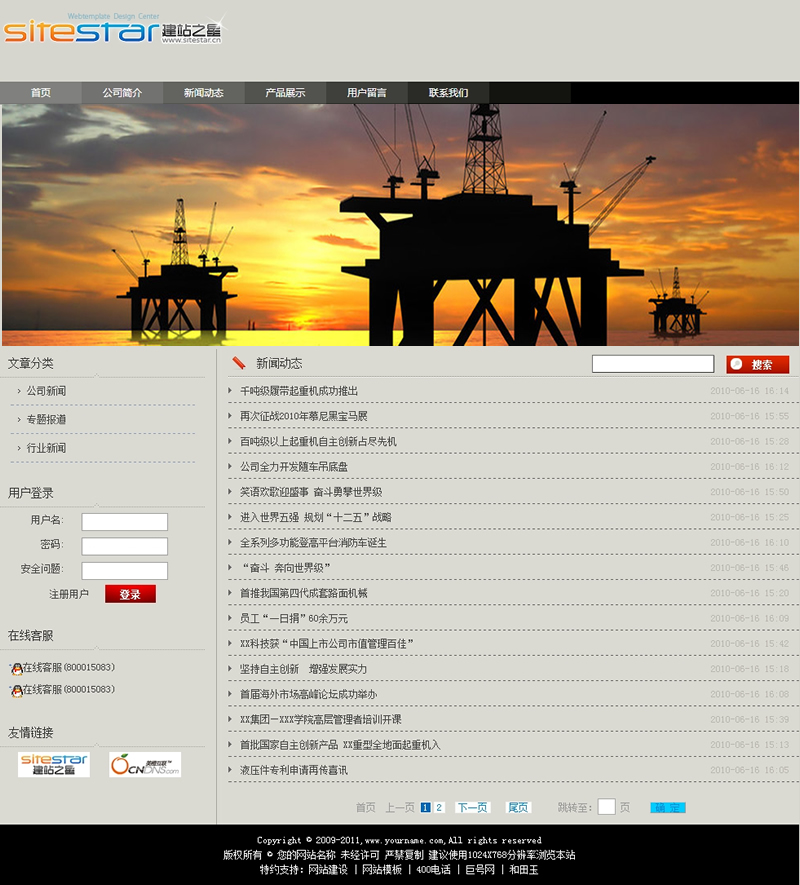Expand the 专题报道 article category
Viewport: 800px width, 885px height.
coord(46,419)
